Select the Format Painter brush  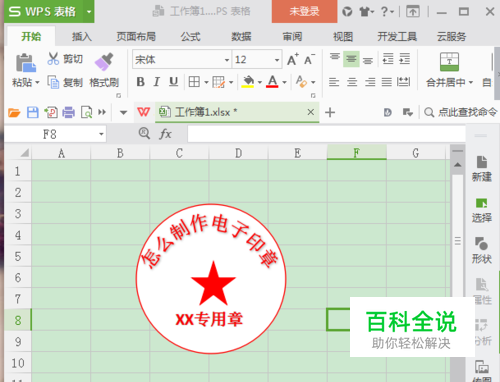[x=104, y=62]
